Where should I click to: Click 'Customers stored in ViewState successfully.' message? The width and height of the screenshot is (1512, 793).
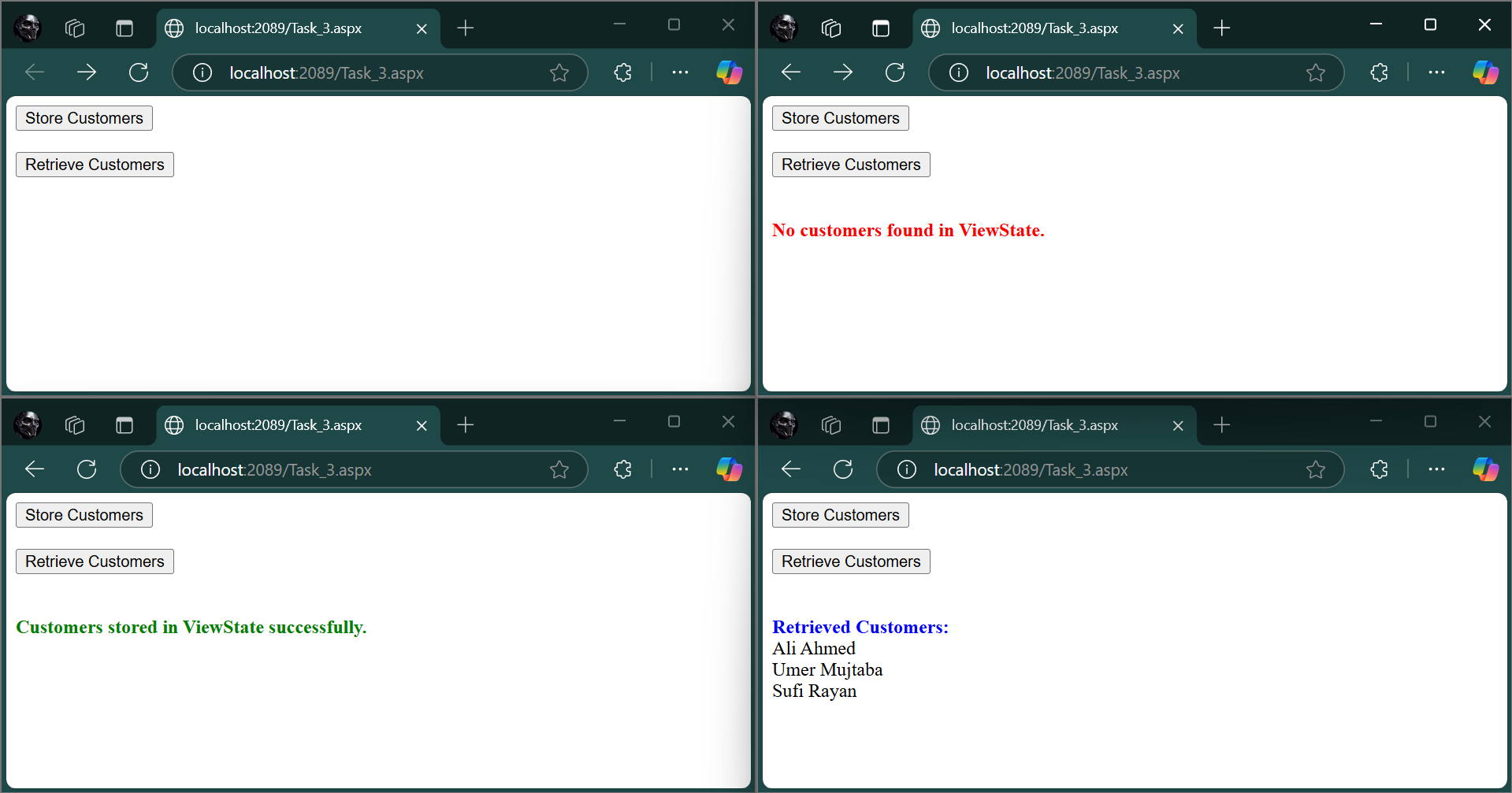tap(191, 627)
